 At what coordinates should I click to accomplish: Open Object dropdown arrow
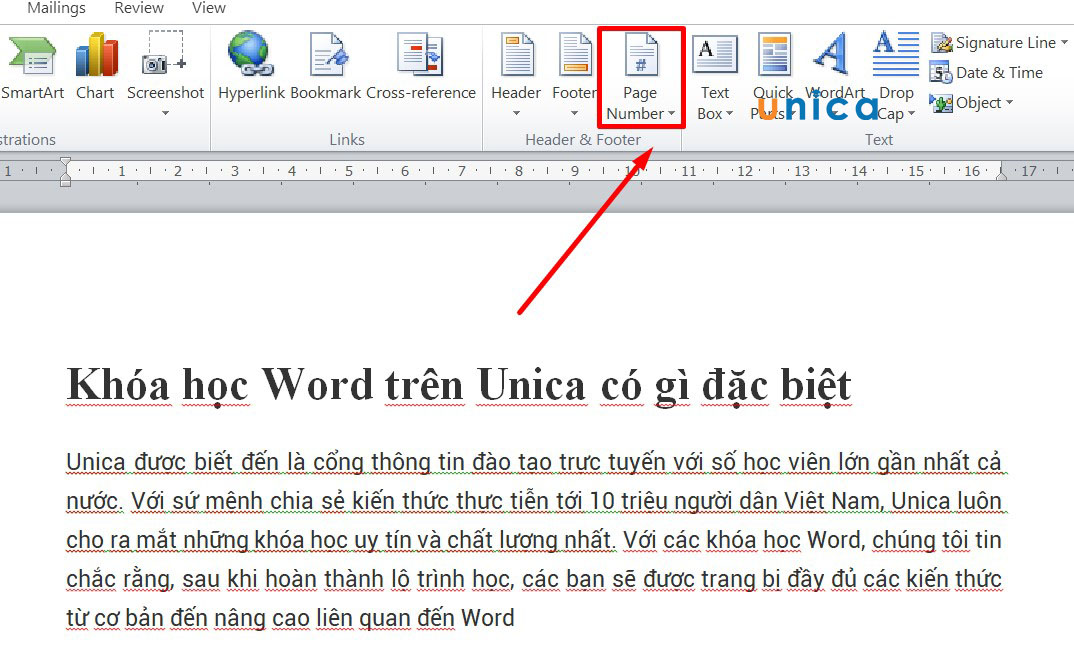[x=1009, y=103]
